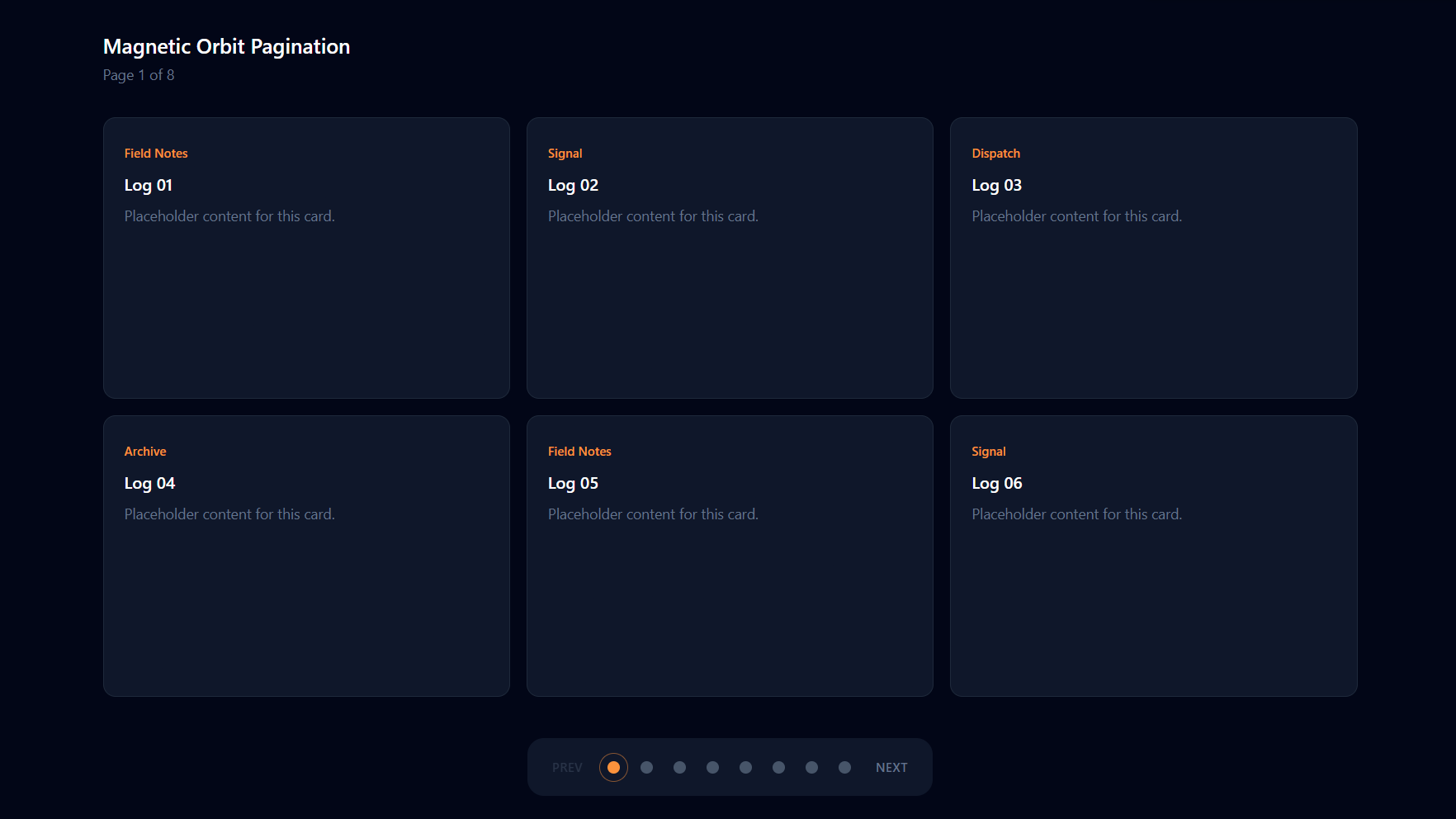
Task: Open the Log 01 card title
Action: point(149,185)
